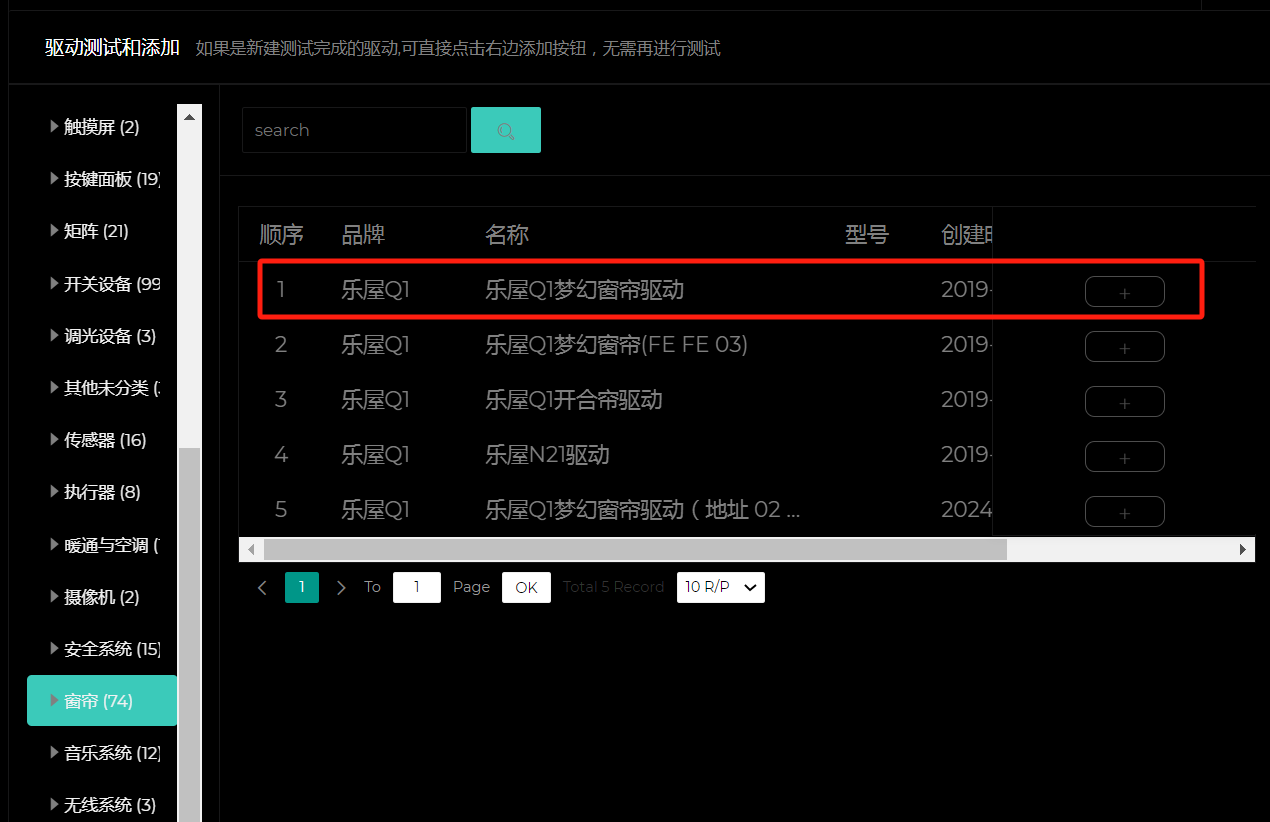
Task: Expand the 触摸屏 (2) category
Action: pos(54,127)
